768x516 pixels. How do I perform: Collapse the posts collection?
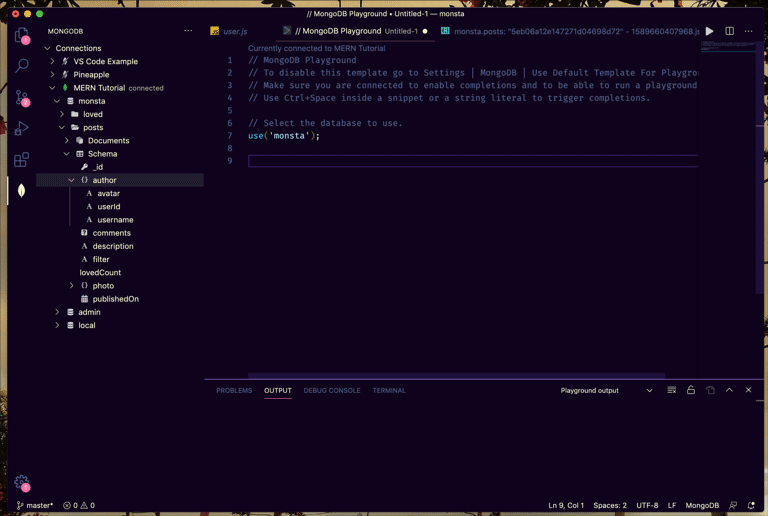click(62, 127)
